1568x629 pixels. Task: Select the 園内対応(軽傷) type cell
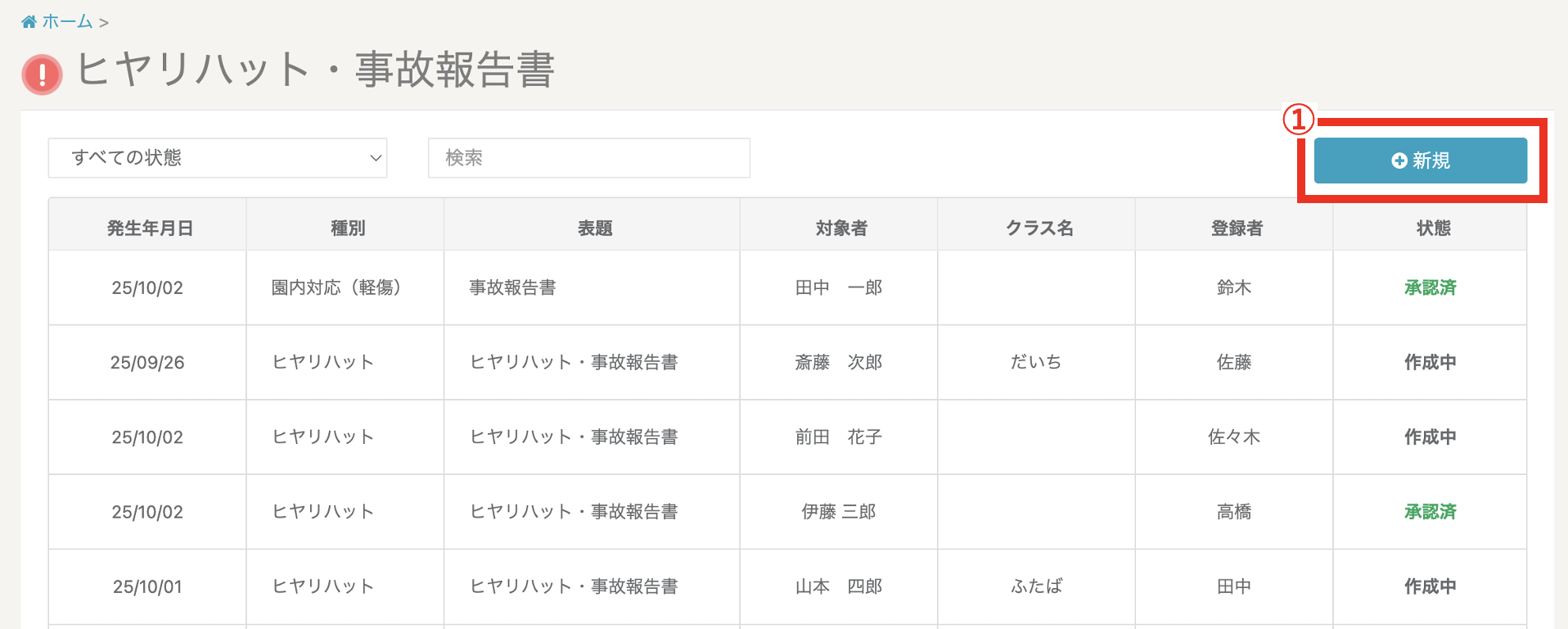tap(336, 287)
